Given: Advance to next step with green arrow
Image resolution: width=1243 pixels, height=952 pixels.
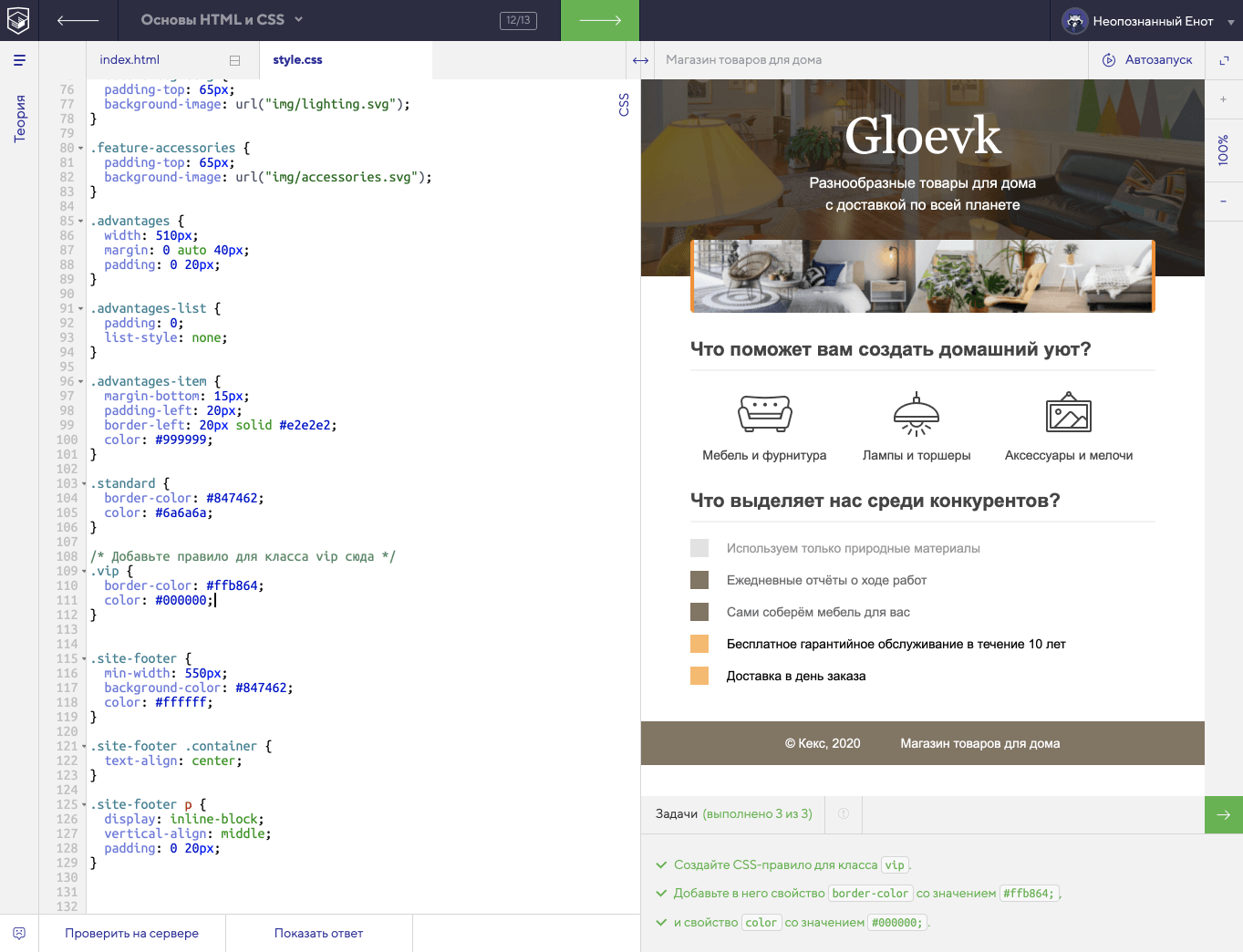Looking at the screenshot, I should point(599,20).
